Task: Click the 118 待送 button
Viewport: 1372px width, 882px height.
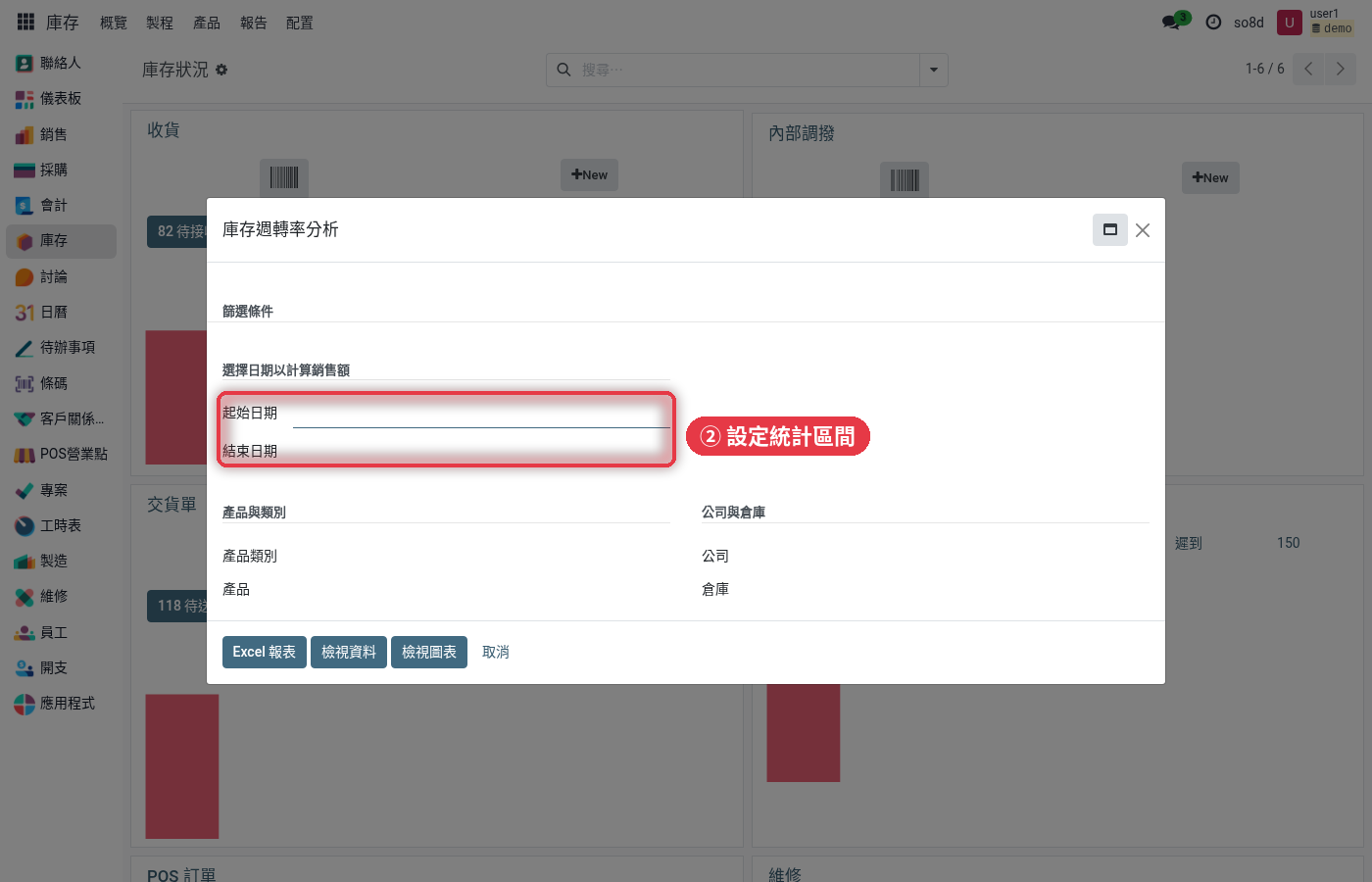Action: pos(177,607)
